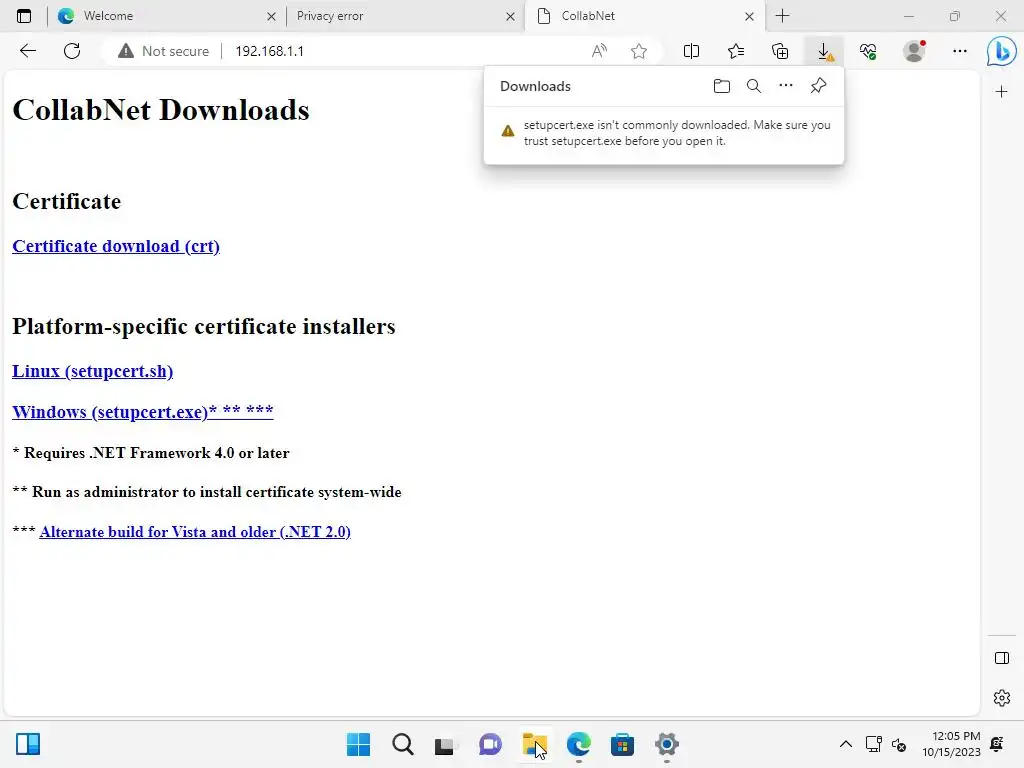The image size is (1024, 768).
Task: Close the Privacy error tab
Action: coord(510,16)
